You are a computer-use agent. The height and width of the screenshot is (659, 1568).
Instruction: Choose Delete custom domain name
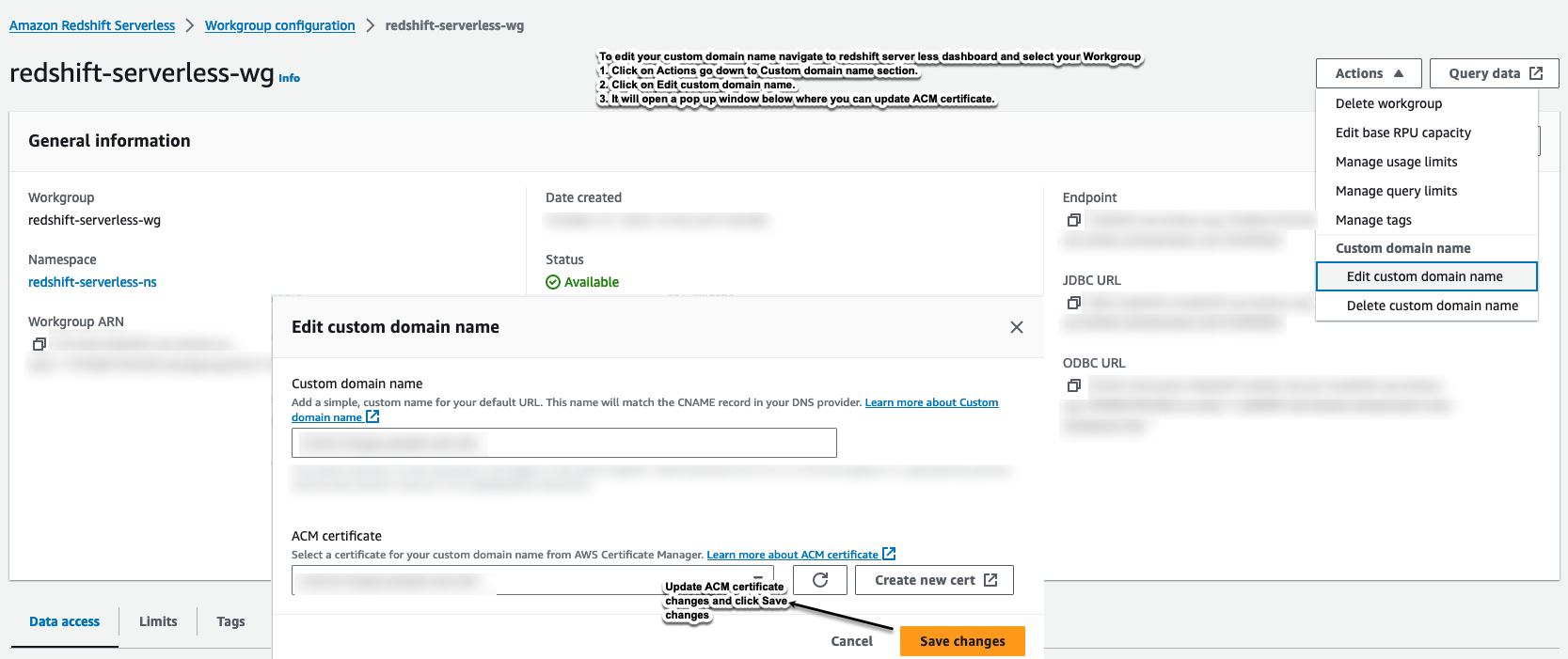(1432, 306)
